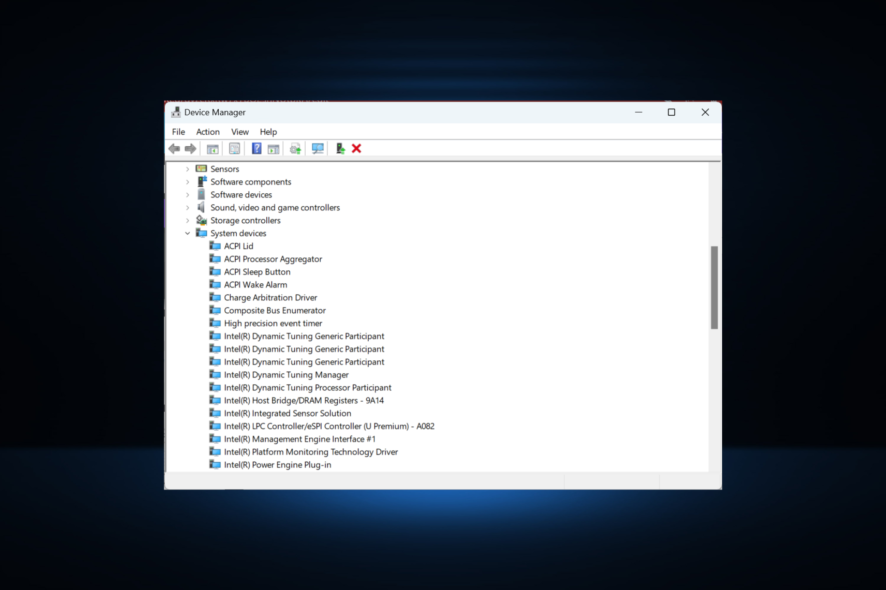Expand the Software devices category

(188, 195)
